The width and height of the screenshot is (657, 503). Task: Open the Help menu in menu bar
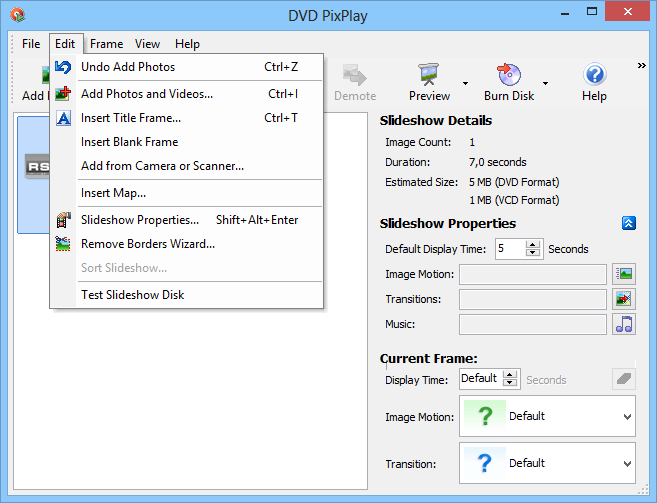[x=187, y=44]
